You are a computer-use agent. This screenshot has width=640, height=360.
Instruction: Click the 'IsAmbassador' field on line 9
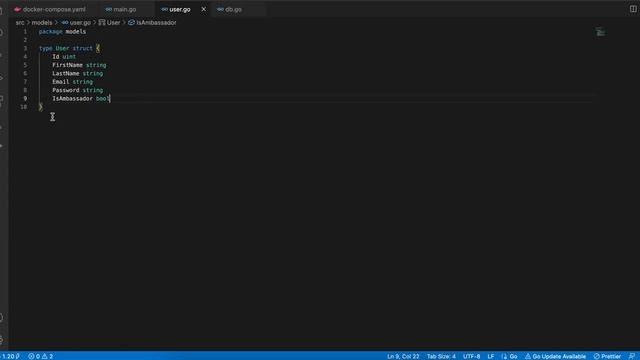pos(72,98)
